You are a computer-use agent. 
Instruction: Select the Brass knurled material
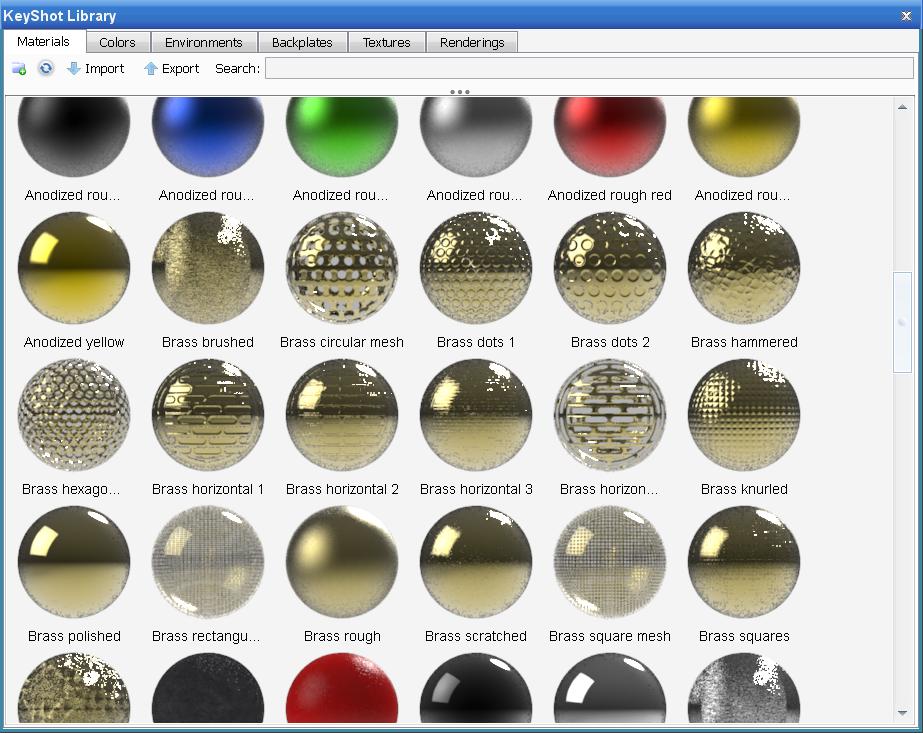(744, 416)
